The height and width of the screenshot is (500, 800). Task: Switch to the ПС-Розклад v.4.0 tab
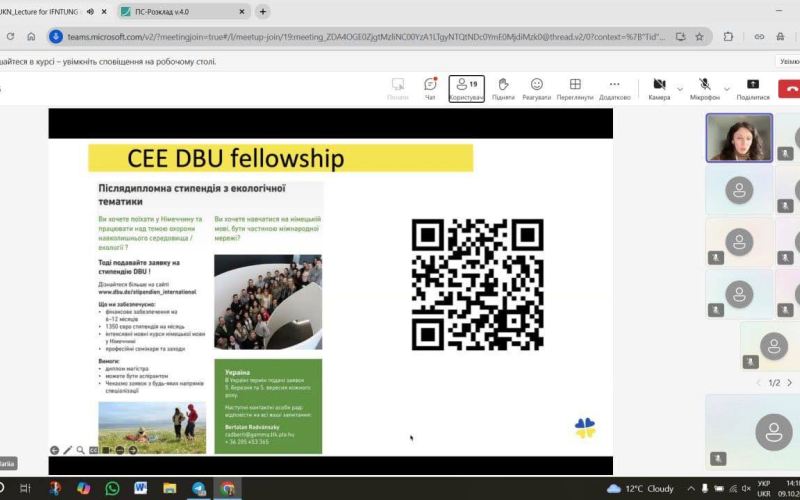pyautogui.click(x=178, y=12)
